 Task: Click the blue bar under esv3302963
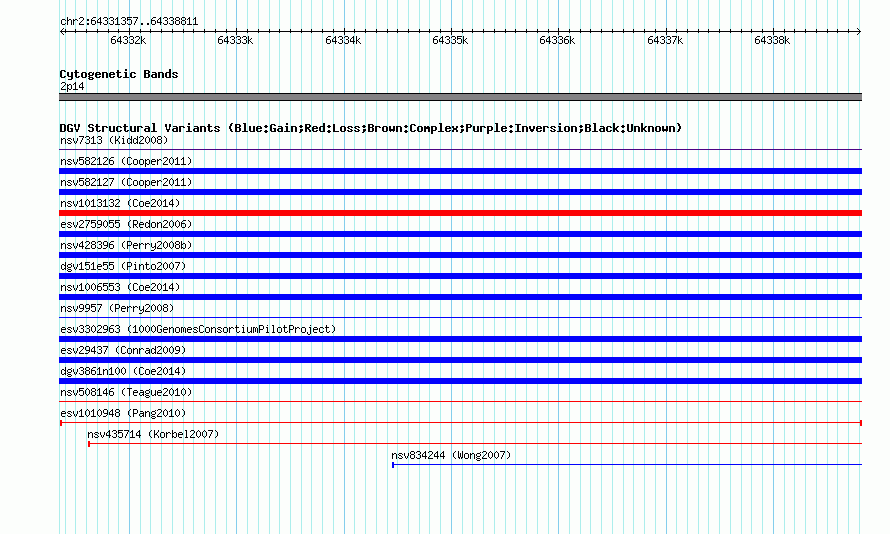point(460,339)
